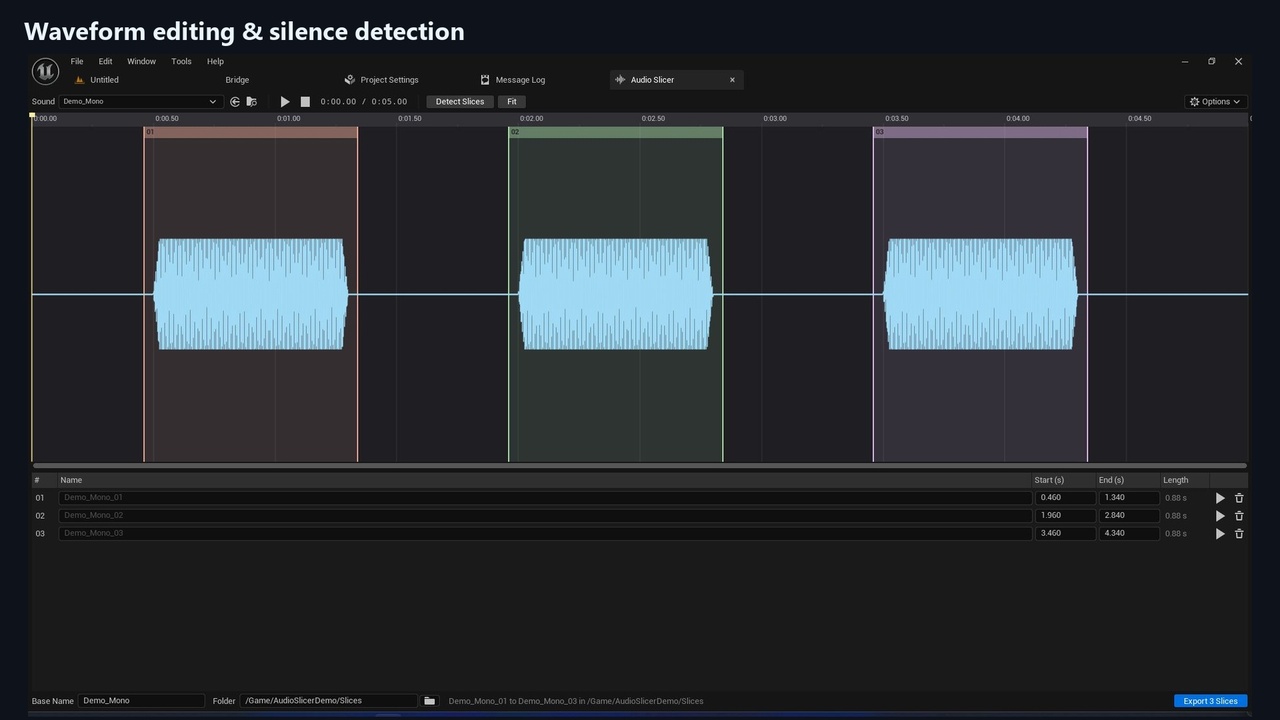Open the Edit menu
This screenshot has width=1280, height=720.
pyautogui.click(x=105, y=61)
